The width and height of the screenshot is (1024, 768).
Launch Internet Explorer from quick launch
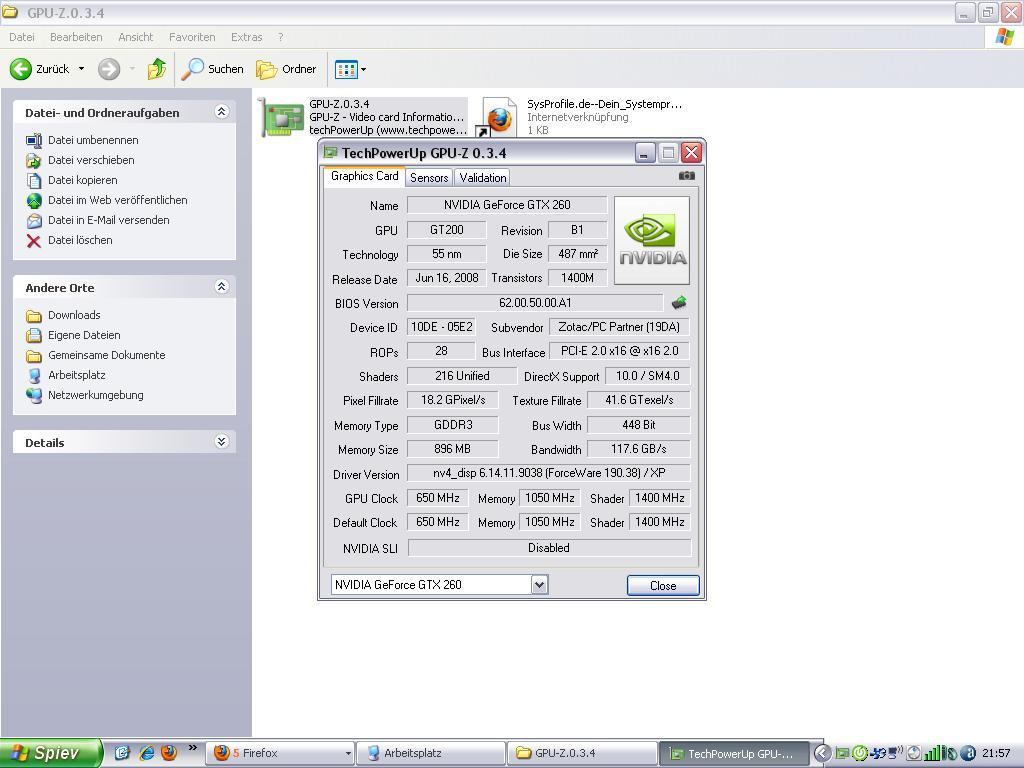point(146,752)
